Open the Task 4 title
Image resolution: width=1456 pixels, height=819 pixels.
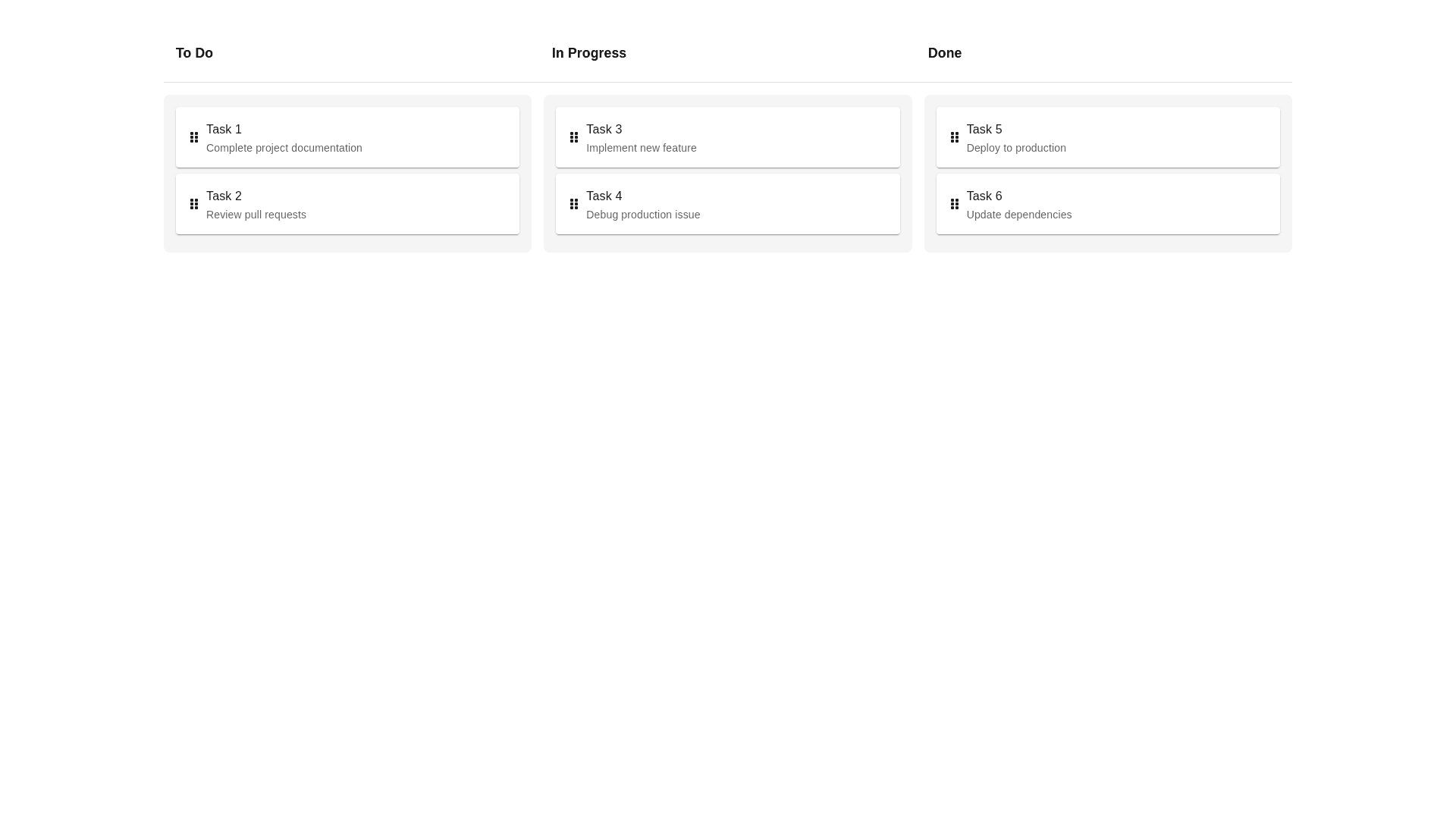604,196
